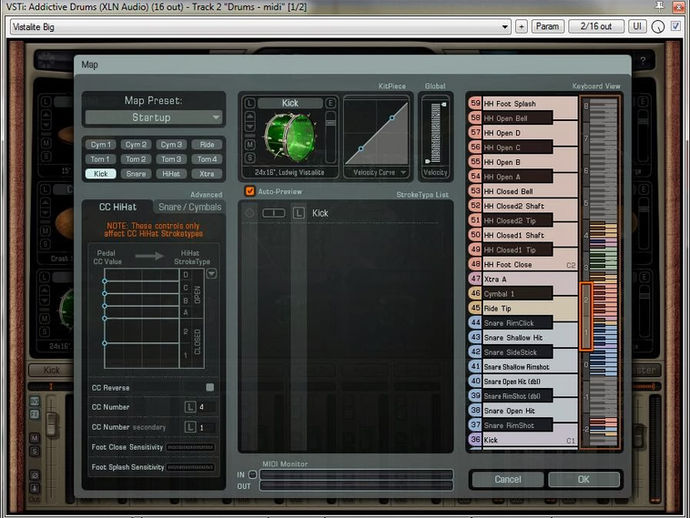Click the Kick kitpiece E edit icon
The image size is (690, 518).
pos(330,103)
